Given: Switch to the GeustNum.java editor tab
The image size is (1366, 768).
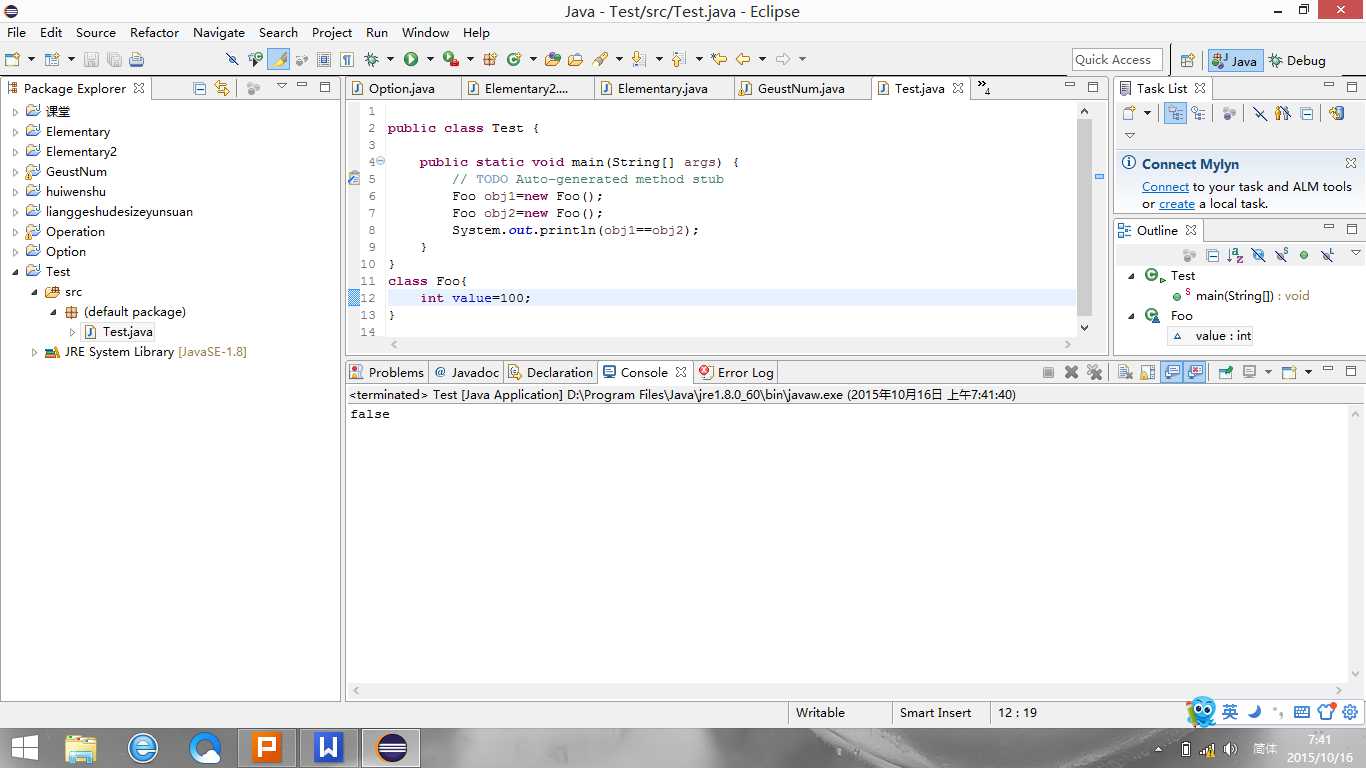Looking at the screenshot, I should tap(801, 88).
